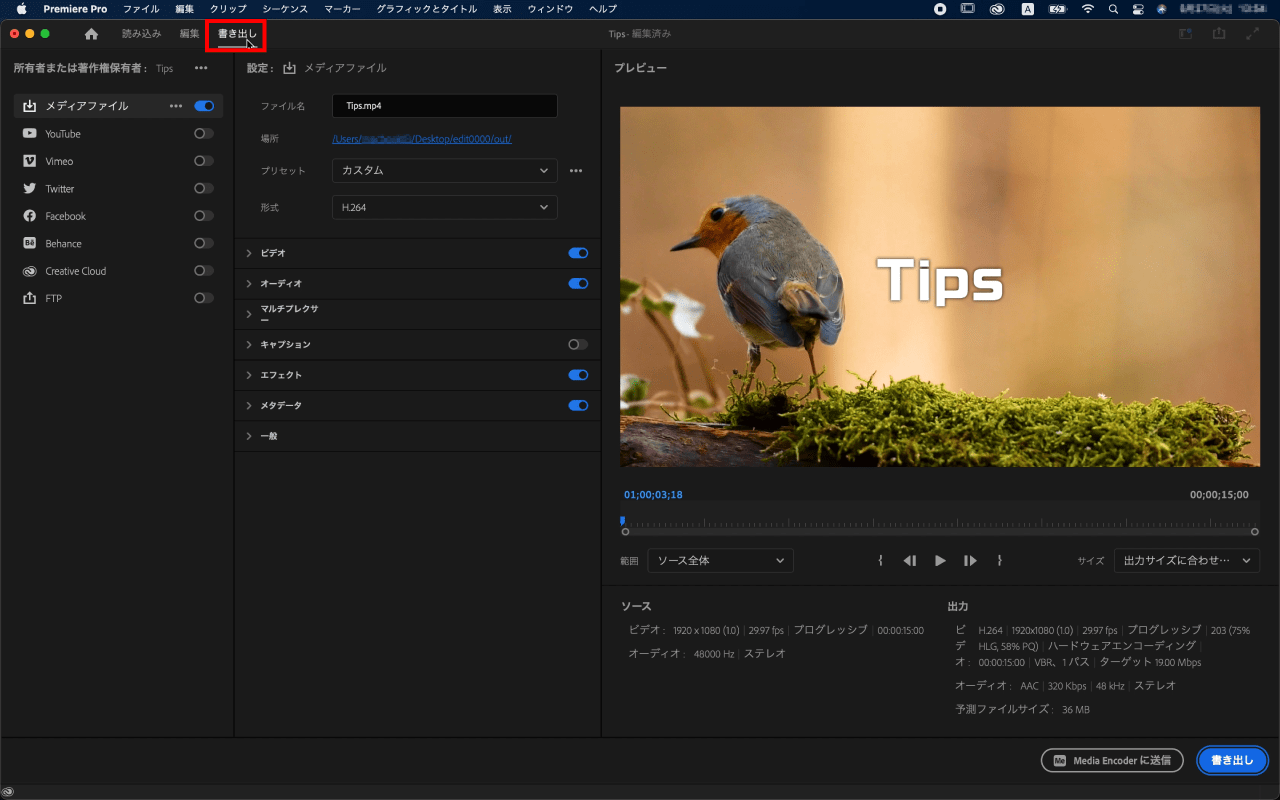Set out point with bracket icon
This screenshot has width=1280, height=800.
(x=1000, y=561)
